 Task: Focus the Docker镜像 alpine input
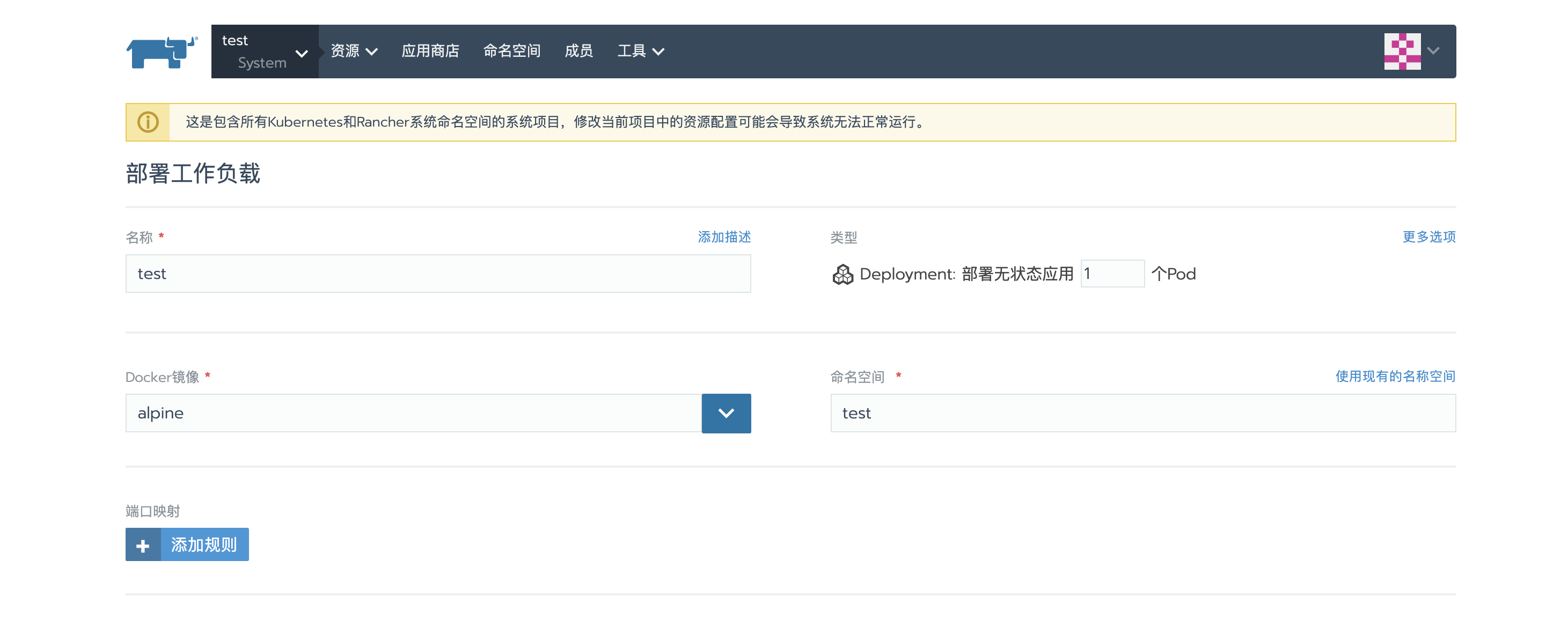[x=413, y=414]
